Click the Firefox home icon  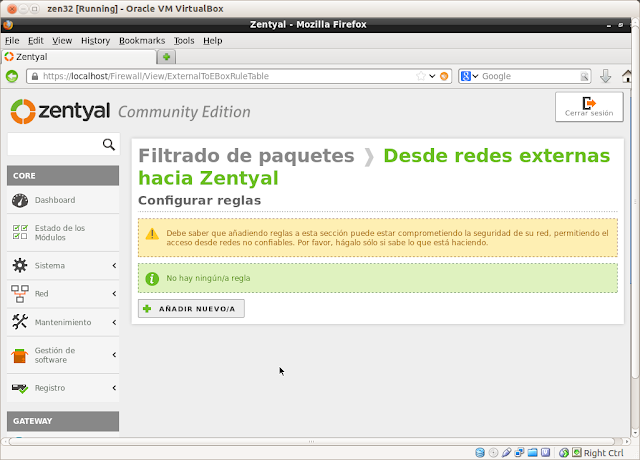(x=627, y=76)
